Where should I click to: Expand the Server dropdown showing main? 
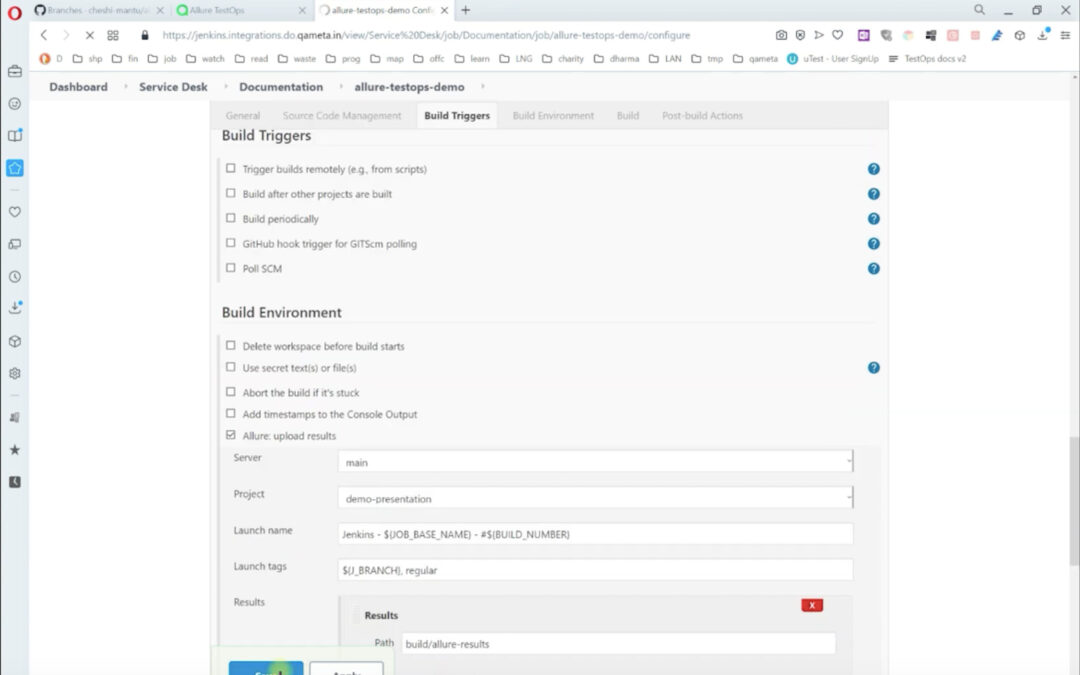(595, 462)
